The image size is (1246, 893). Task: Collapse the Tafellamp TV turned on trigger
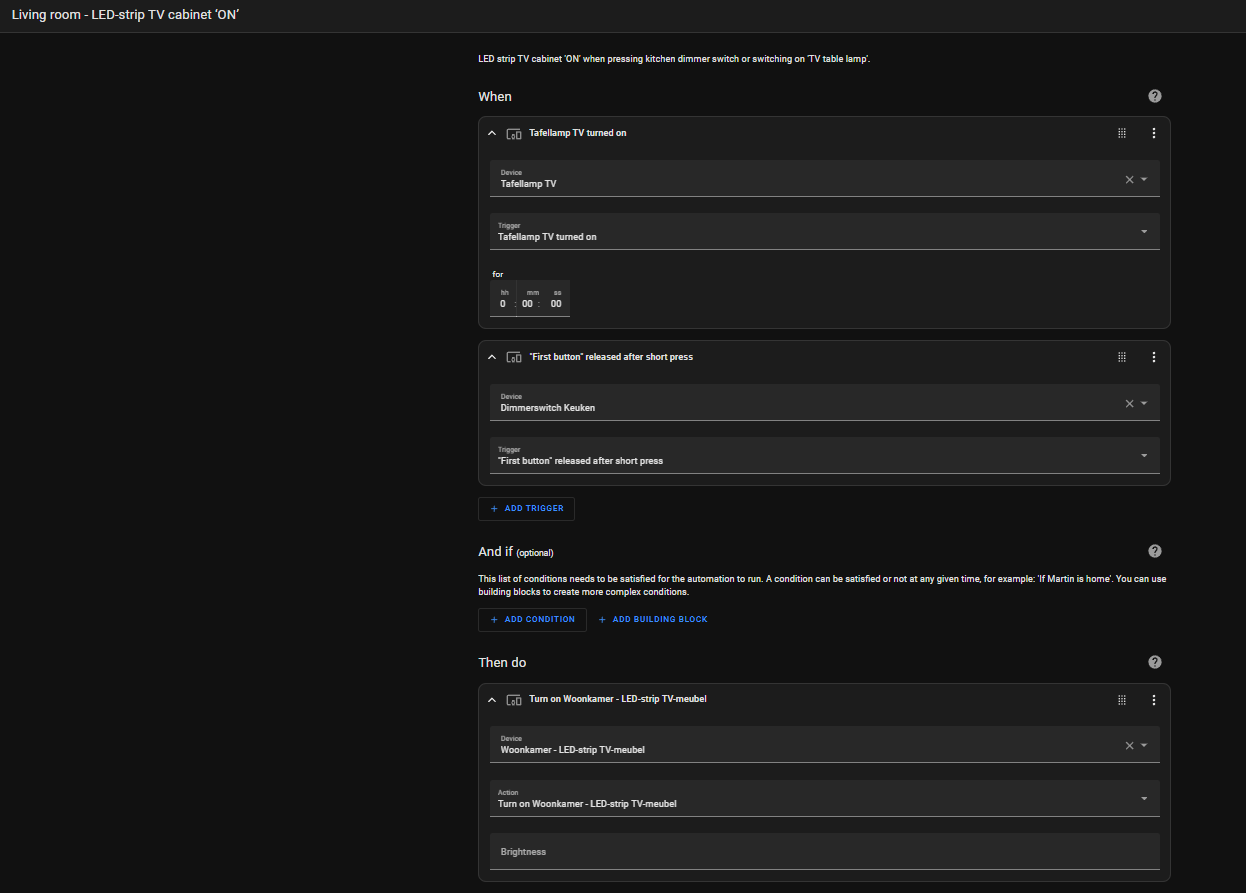pos(492,133)
